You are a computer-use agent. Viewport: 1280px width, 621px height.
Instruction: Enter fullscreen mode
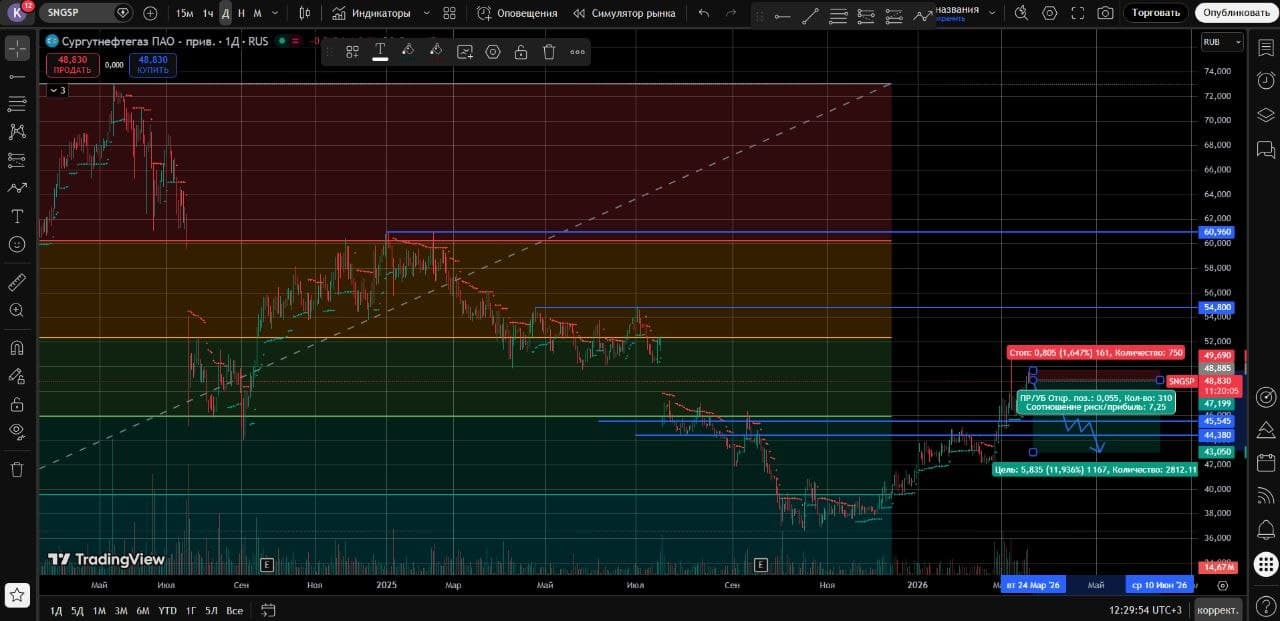tap(1077, 13)
